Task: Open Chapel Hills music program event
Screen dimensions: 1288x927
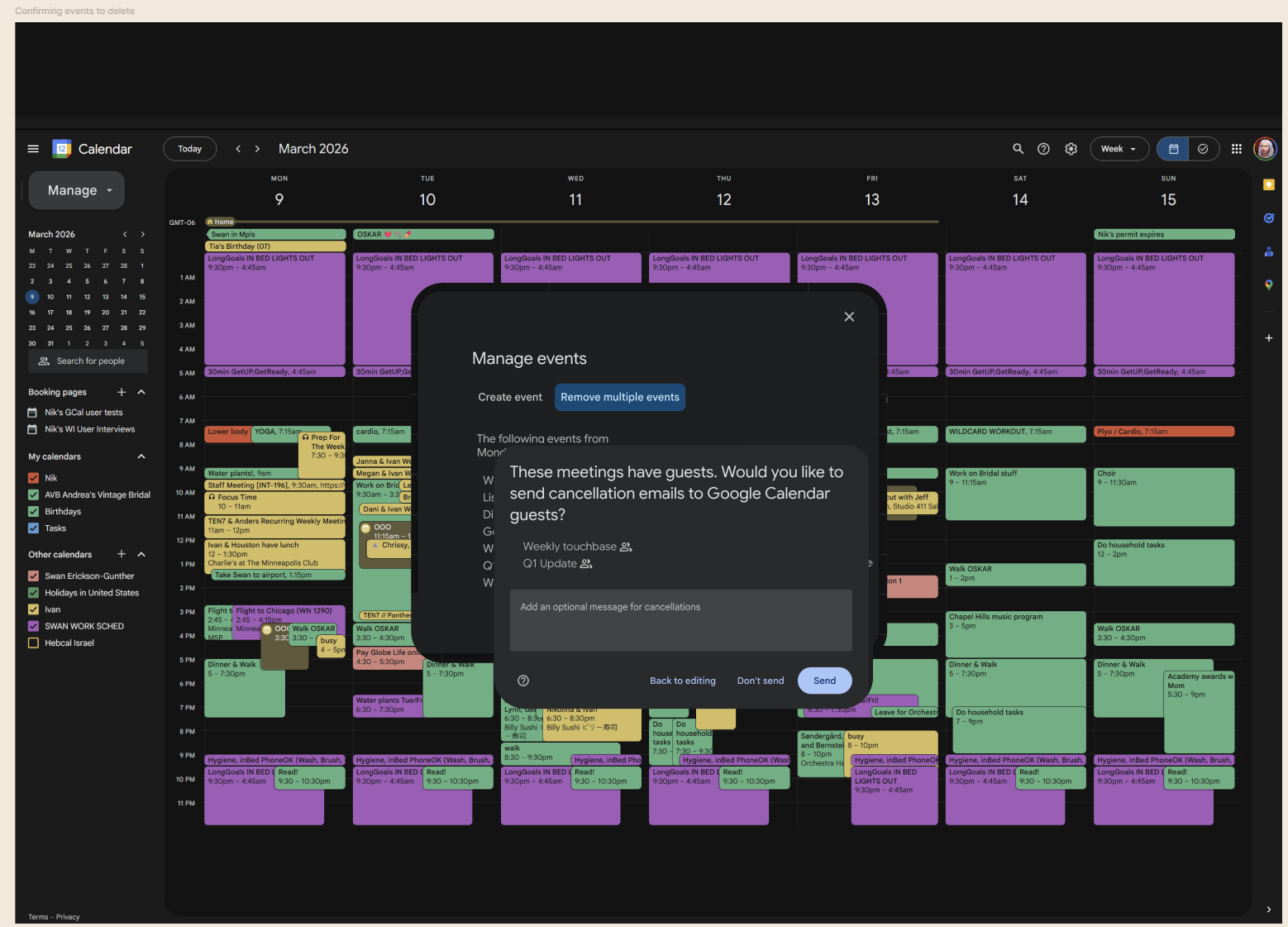Action: [x=1016, y=633]
